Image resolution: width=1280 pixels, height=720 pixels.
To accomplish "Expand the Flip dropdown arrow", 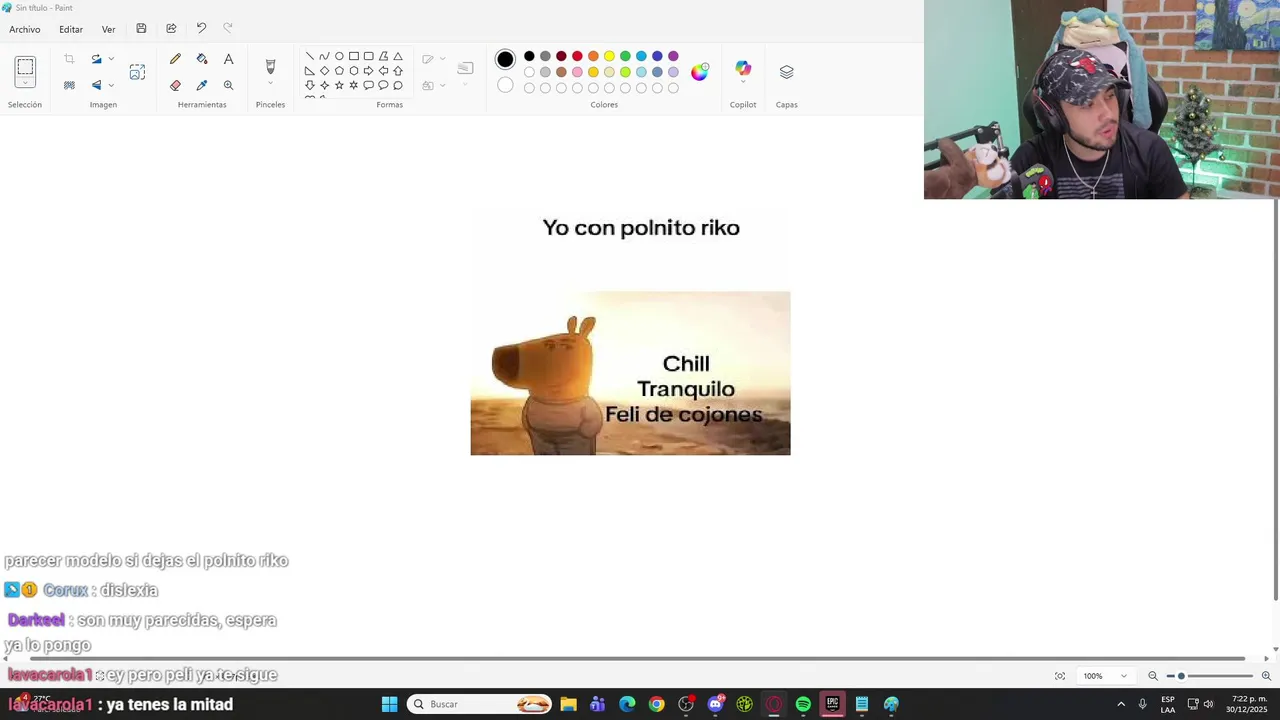I will click(x=111, y=85).
